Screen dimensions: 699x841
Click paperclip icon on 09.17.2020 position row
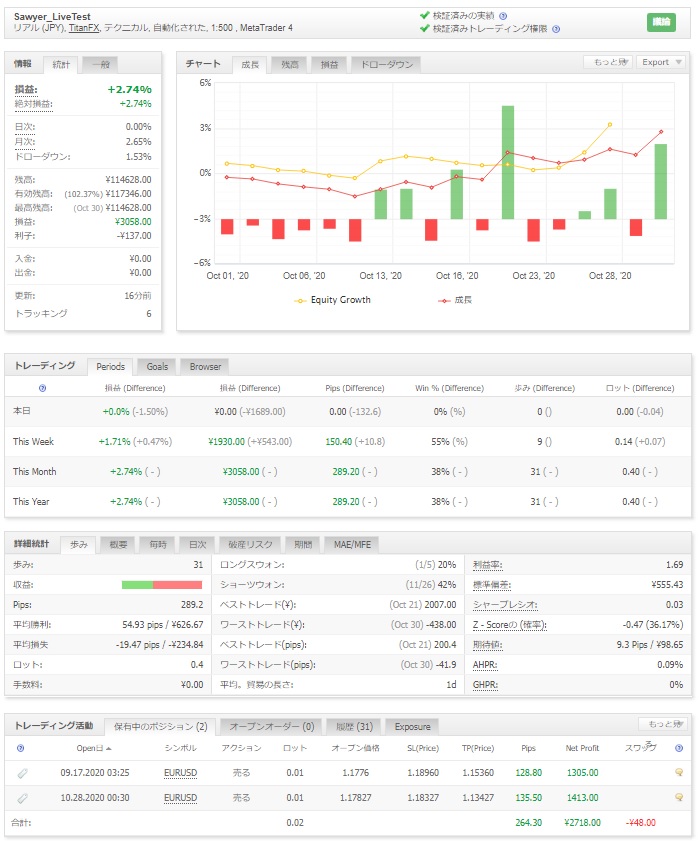click(22, 772)
